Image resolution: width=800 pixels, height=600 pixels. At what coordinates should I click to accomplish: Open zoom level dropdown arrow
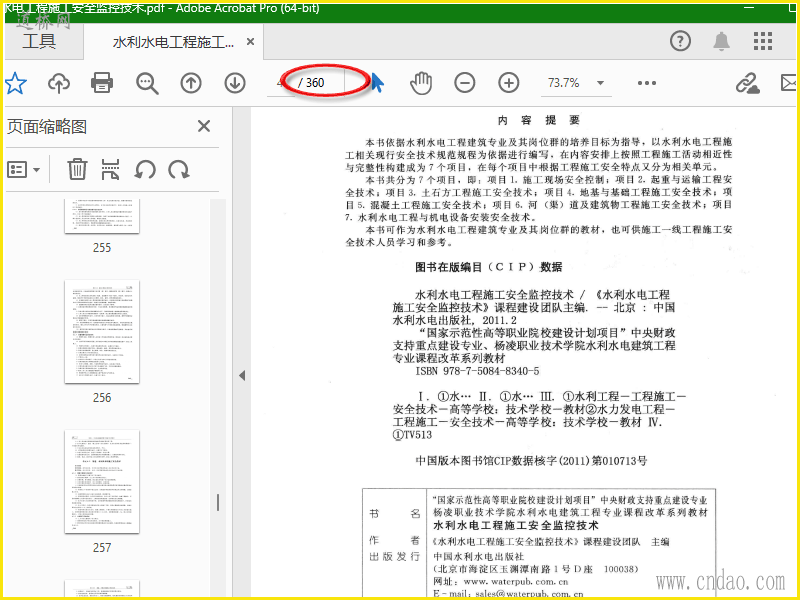[x=601, y=83]
